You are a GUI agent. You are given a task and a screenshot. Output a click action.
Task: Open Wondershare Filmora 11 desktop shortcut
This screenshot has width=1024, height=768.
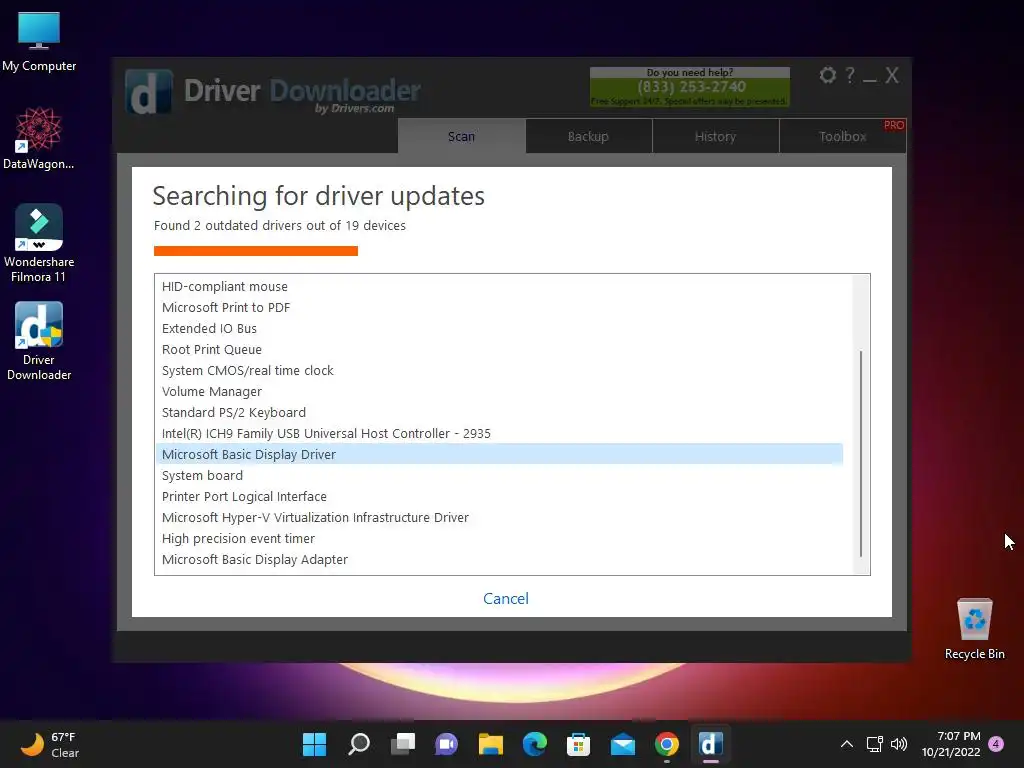pos(39,243)
